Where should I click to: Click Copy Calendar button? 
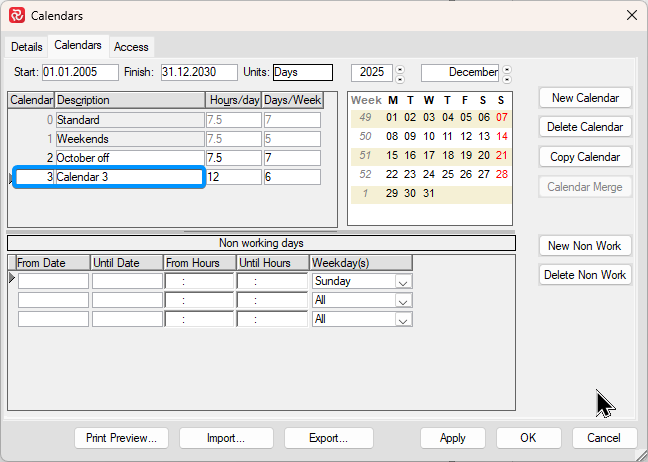pyautogui.click(x=585, y=157)
